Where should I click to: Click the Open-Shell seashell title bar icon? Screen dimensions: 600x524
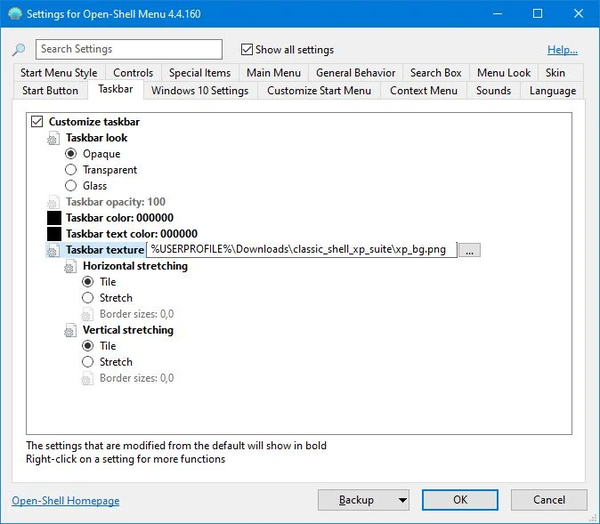click(x=15, y=14)
